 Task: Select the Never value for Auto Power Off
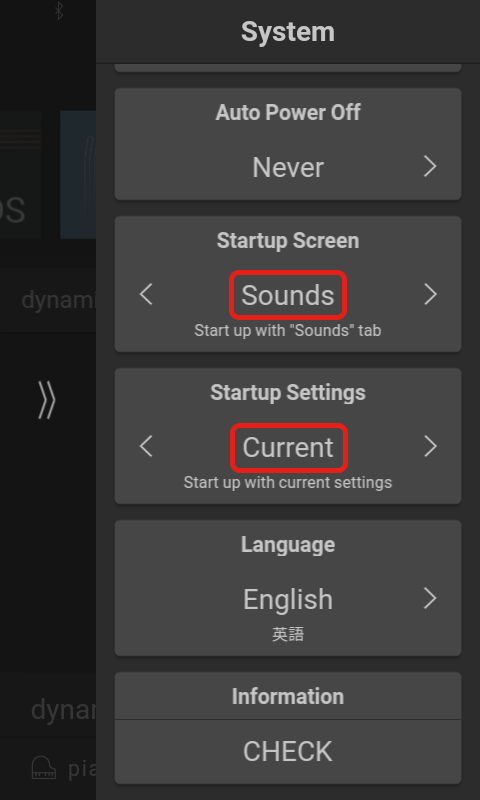[288, 167]
